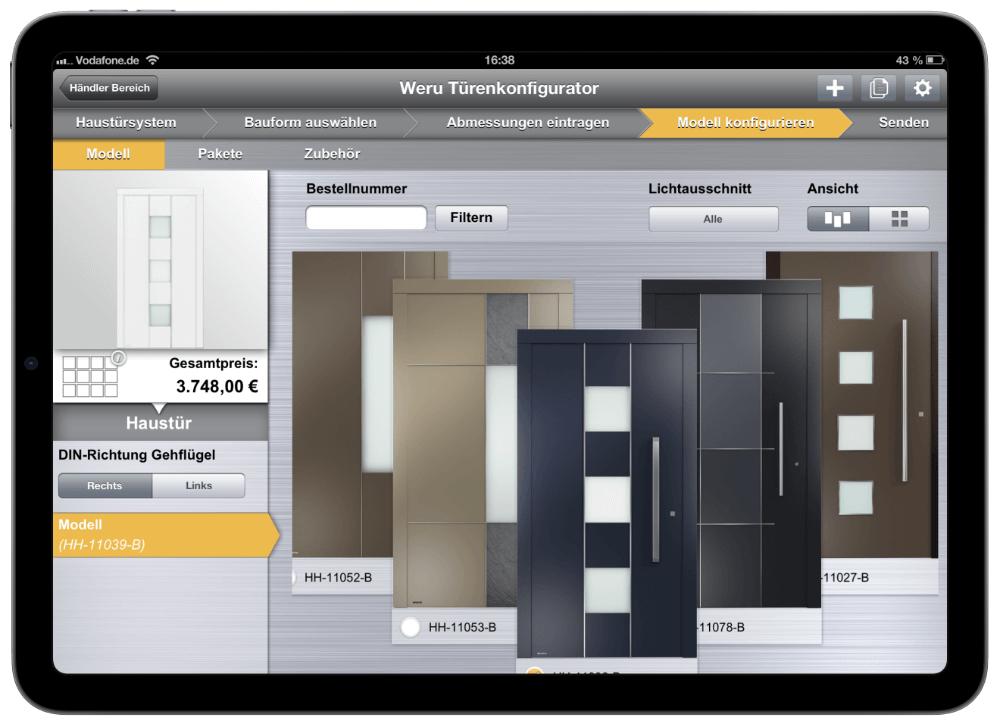This screenshot has width=1000, height=727.
Task: Go to the Senden step
Action: click(903, 122)
